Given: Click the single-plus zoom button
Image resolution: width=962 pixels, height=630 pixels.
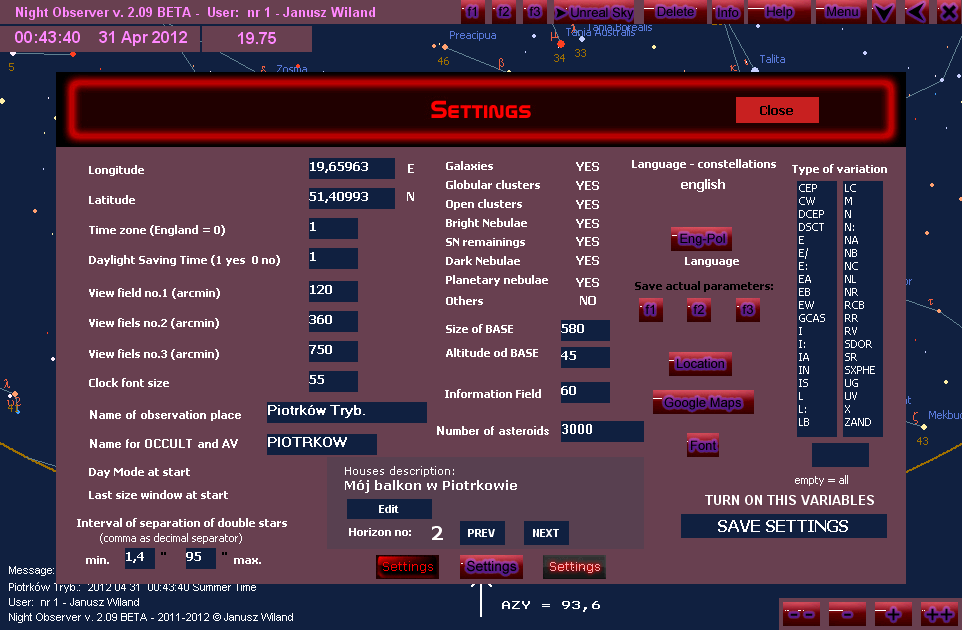Looking at the screenshot, I should [x=893, y=613].
